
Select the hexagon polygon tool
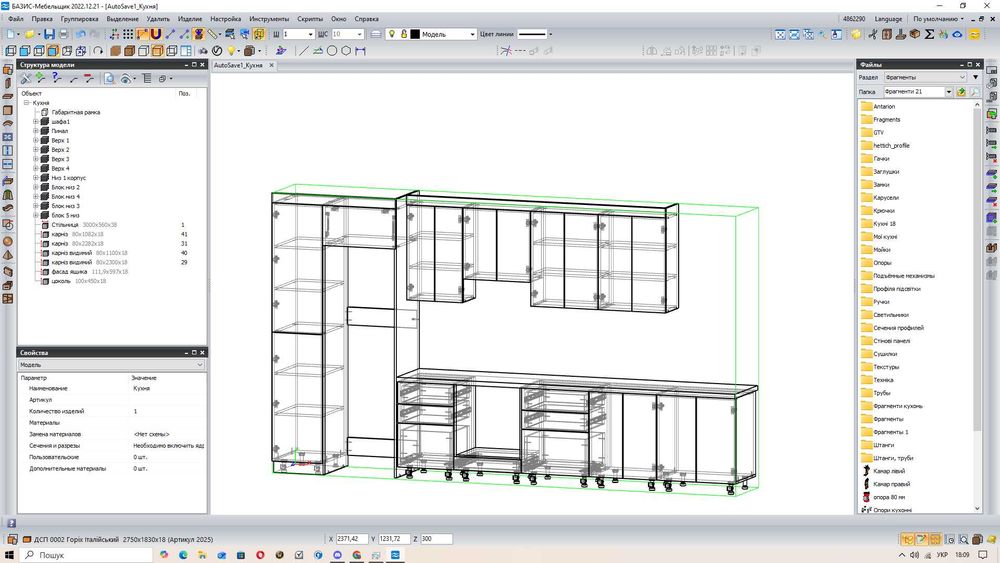tap(346, 50)
